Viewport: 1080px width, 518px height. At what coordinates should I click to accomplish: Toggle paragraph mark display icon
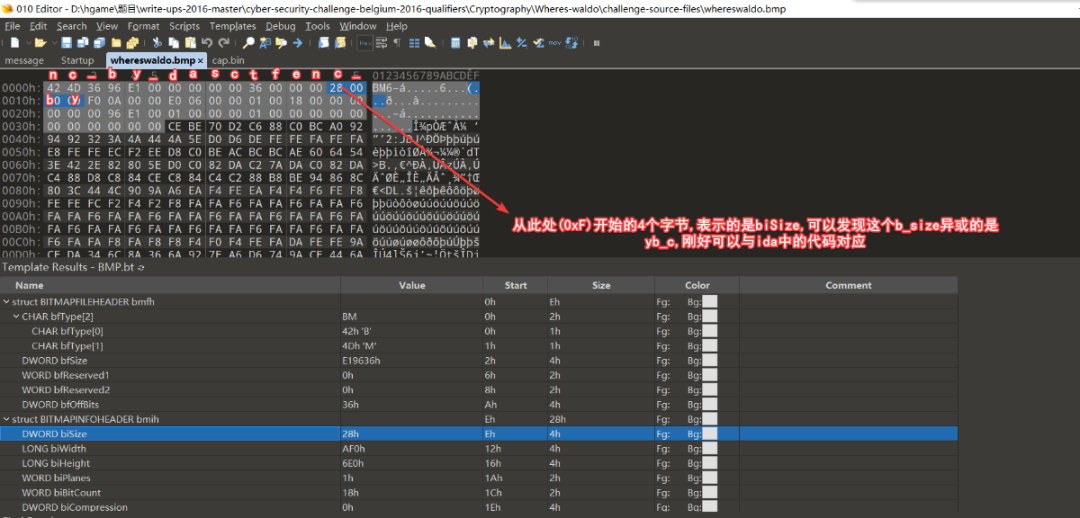pyautogui.click(x=397, y=43)
